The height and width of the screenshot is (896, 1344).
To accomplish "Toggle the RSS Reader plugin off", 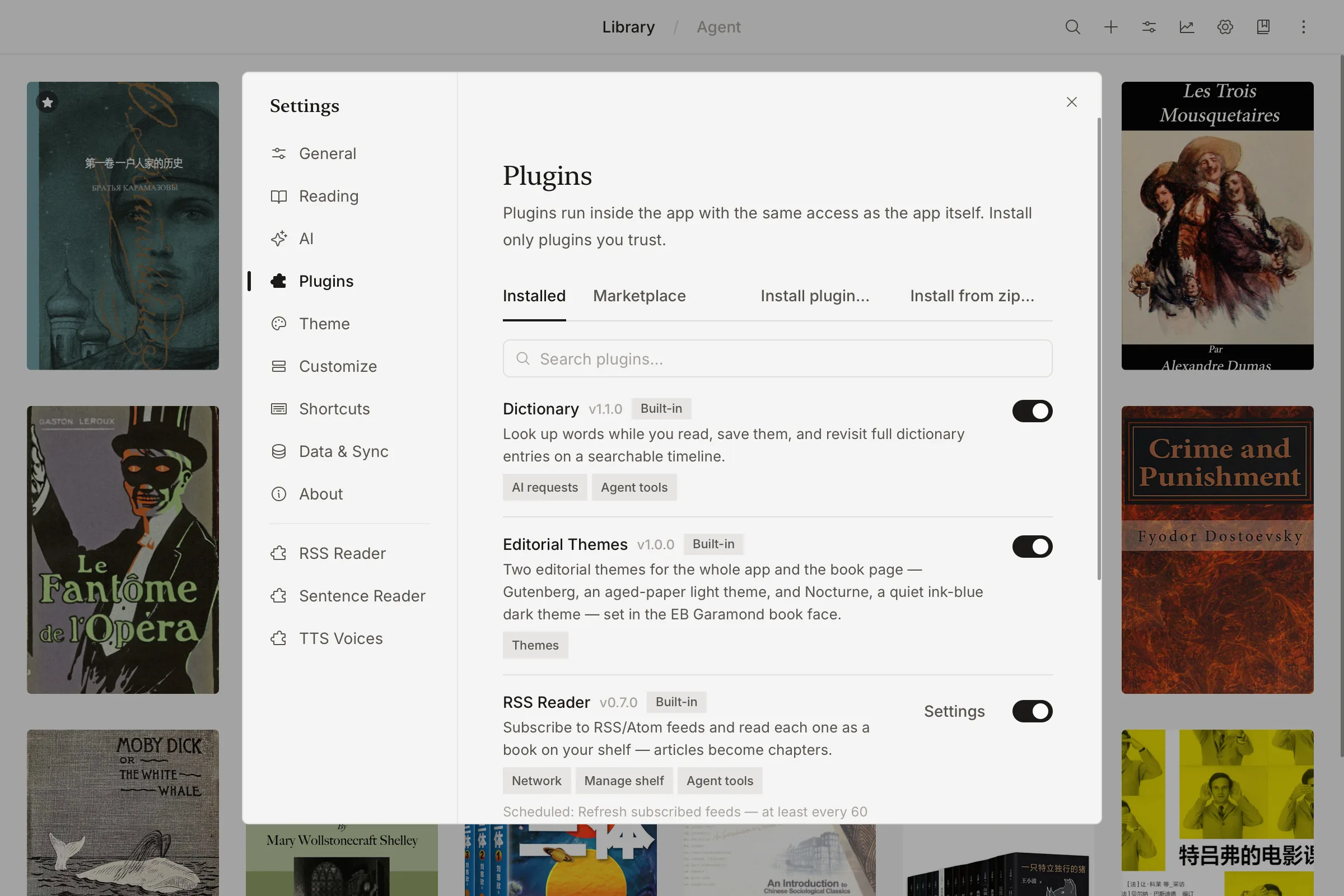I will pyautogui.click(x=1032, y=711).
